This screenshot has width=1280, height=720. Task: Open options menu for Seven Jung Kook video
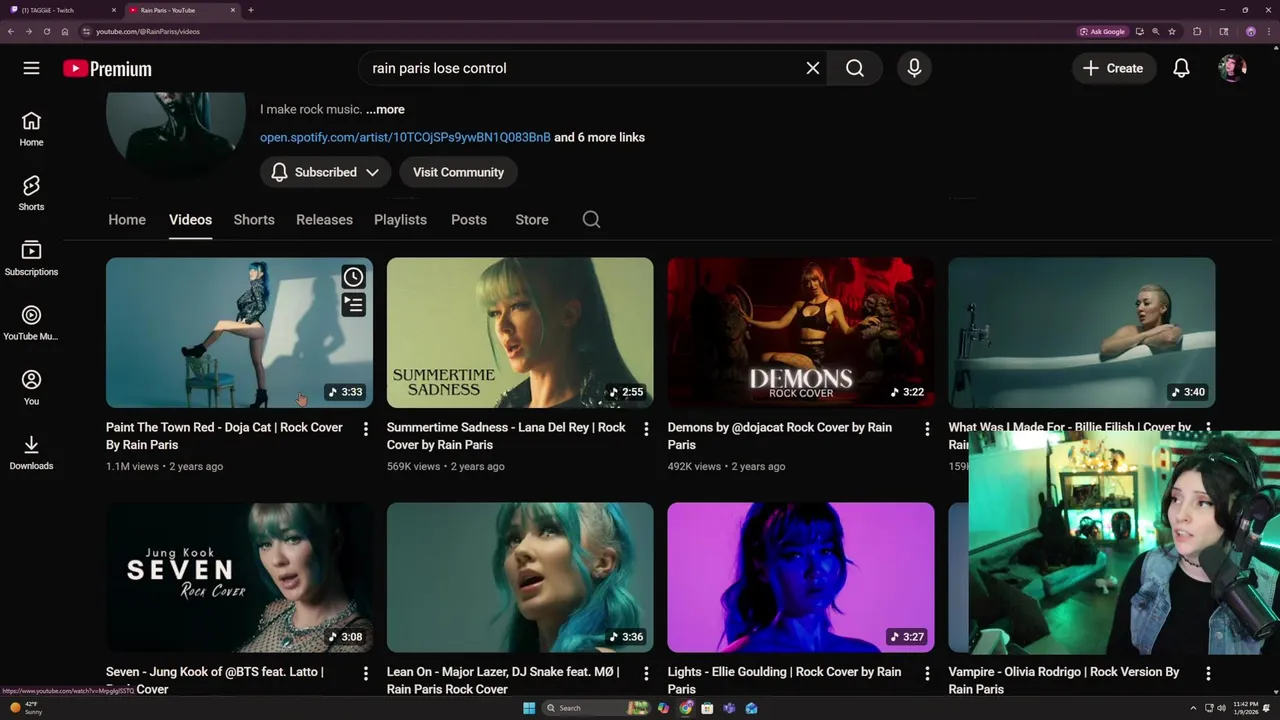[365, 674]
